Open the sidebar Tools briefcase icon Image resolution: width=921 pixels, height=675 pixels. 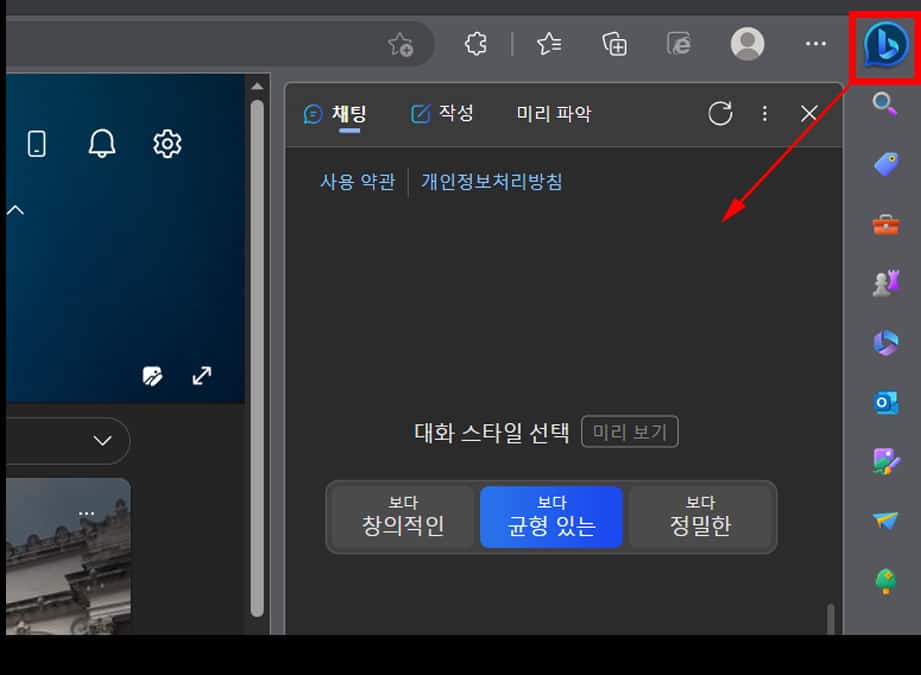point(886,224)
